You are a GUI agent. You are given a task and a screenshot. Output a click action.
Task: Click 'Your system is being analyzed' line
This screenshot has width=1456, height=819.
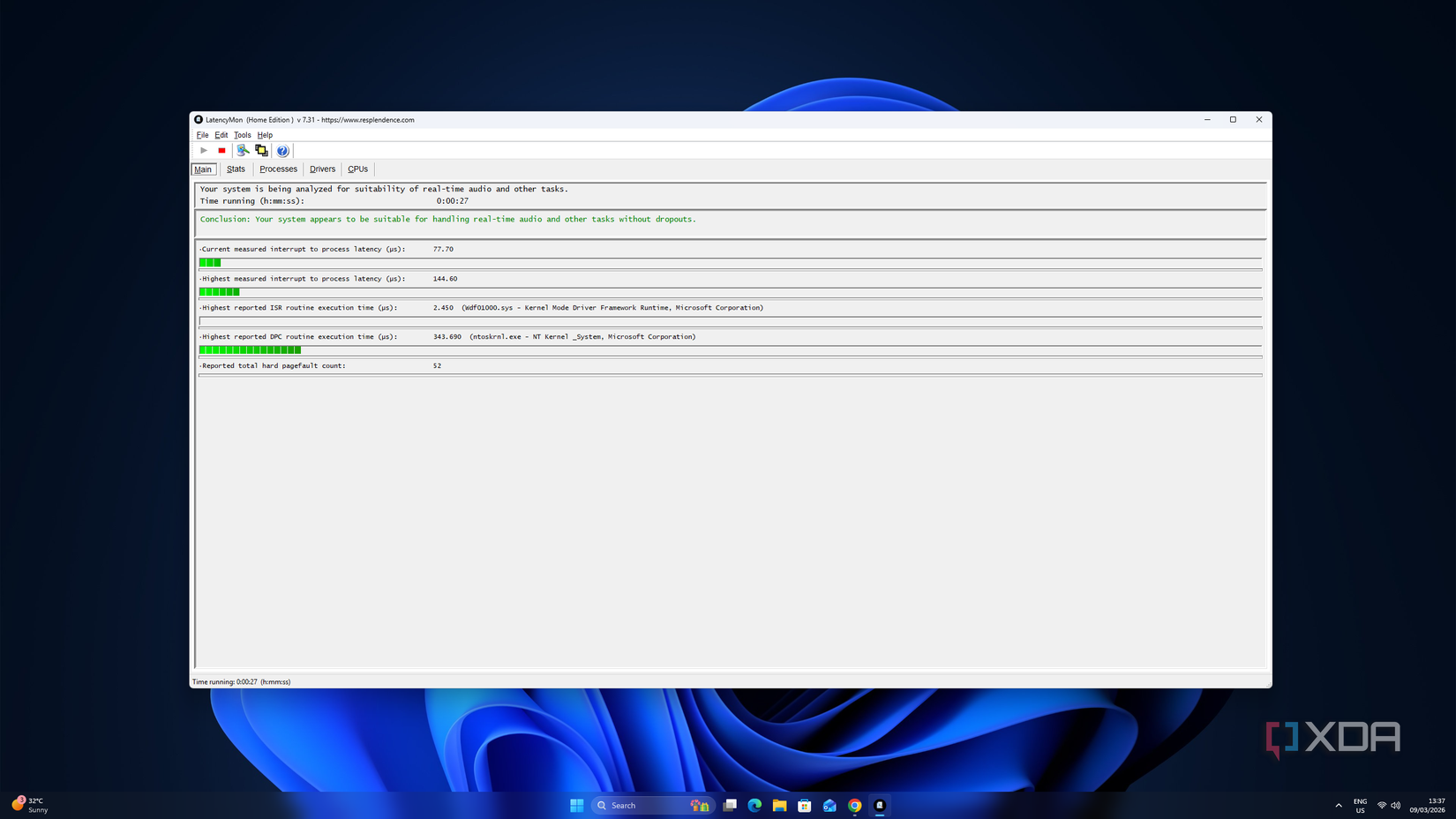tap(384, 189)
